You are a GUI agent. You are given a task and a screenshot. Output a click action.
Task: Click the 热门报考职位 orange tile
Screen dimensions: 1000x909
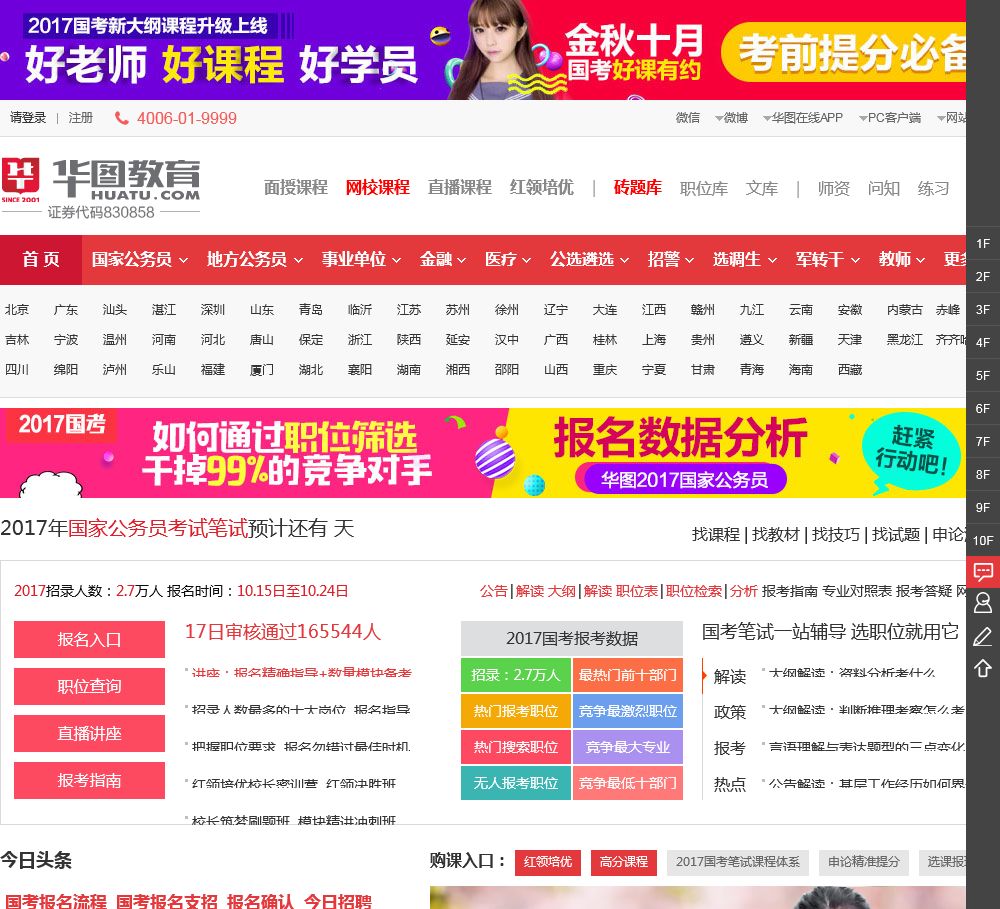tap(516, 711)
